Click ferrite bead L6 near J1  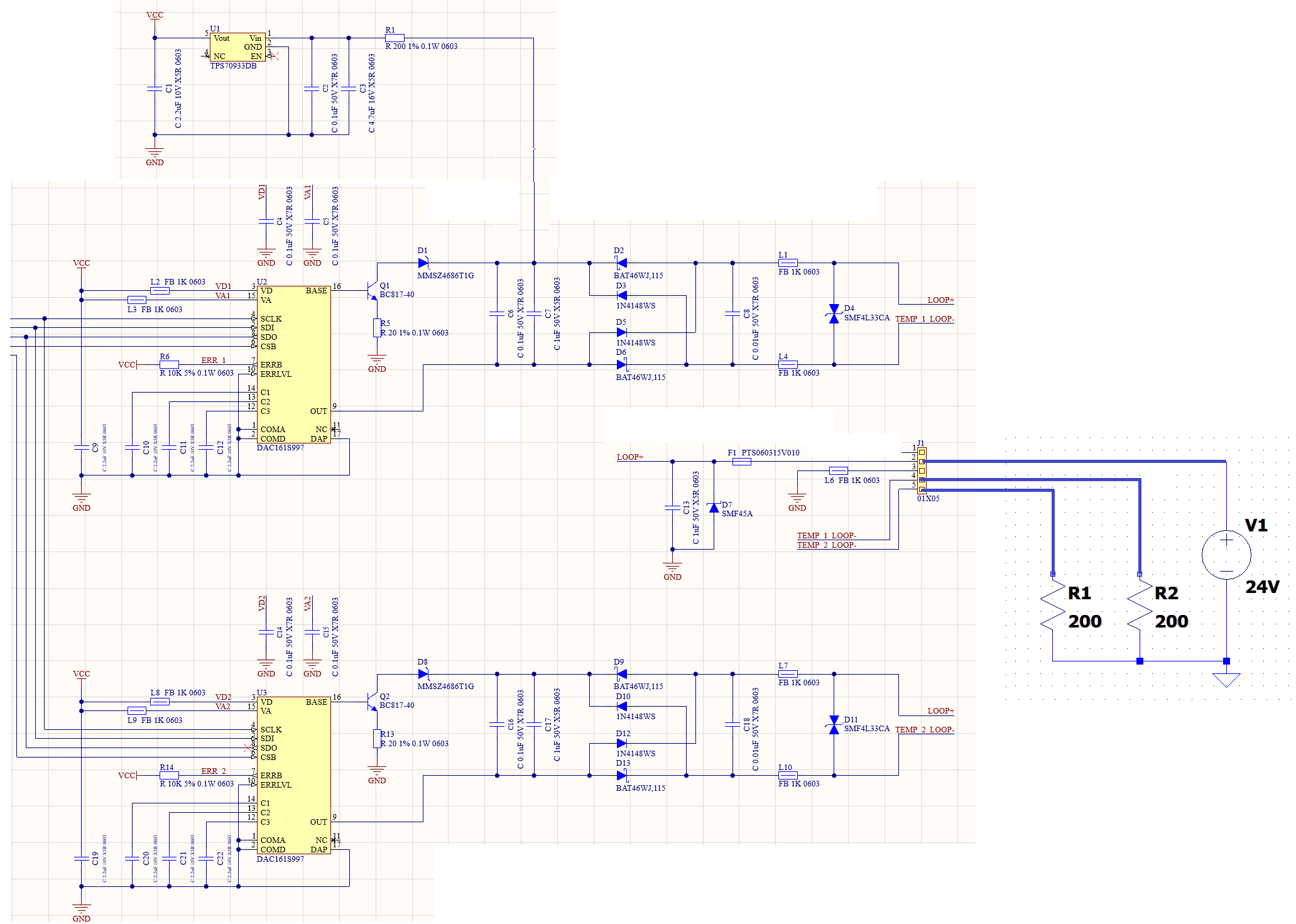(x=838, y=470)
